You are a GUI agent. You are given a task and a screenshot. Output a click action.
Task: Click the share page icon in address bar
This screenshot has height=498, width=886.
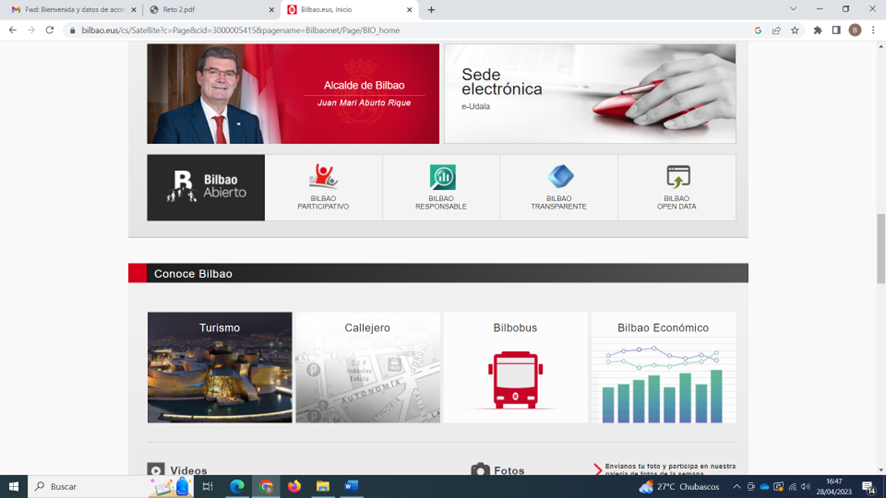coord(776,31)
